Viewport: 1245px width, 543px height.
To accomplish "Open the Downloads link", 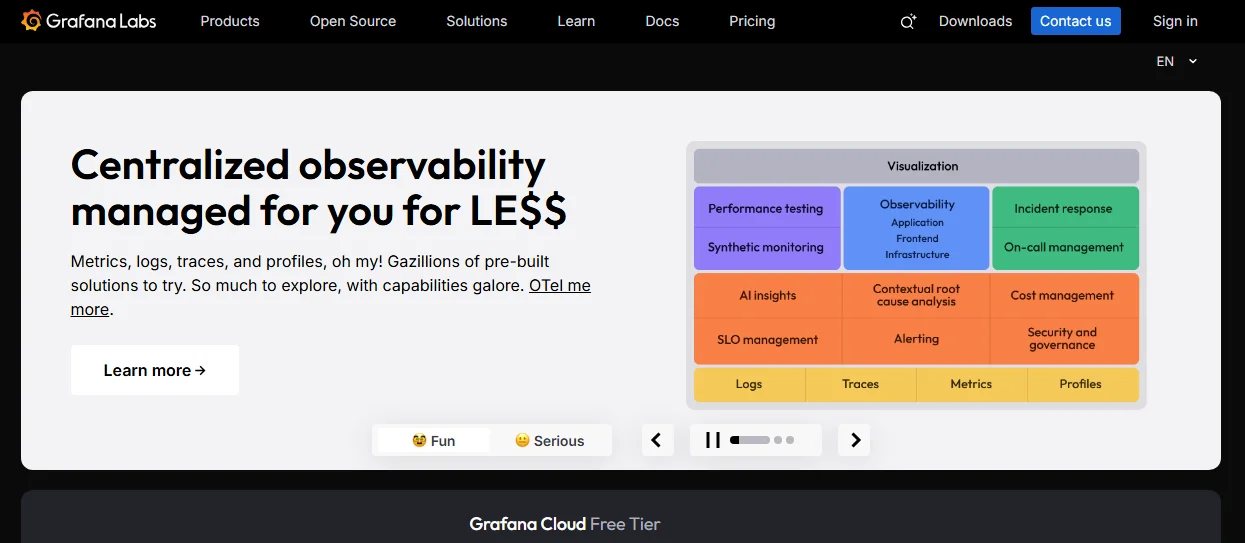I will (x=975, y=21).
